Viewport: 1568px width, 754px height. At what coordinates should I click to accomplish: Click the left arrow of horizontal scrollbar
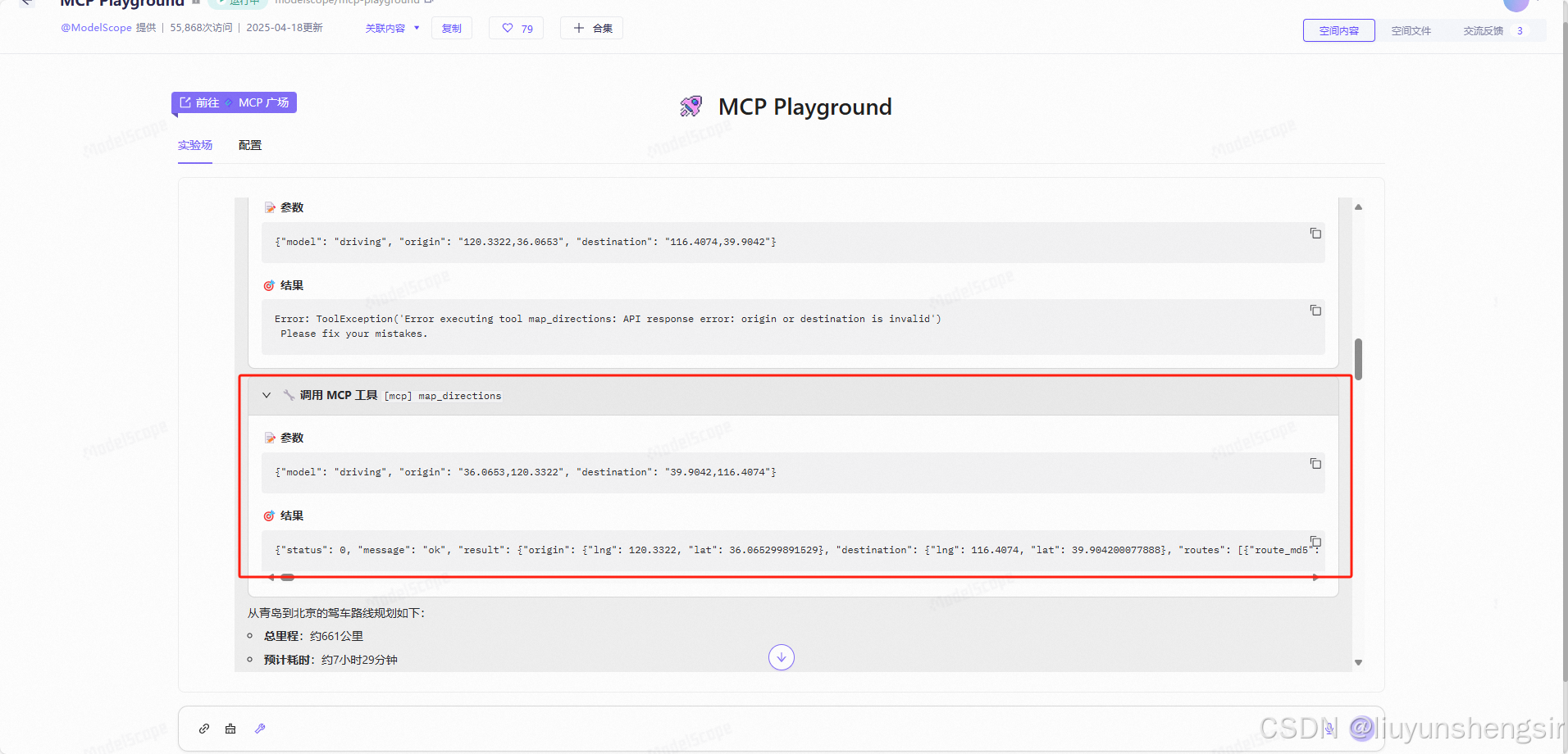tap(271, 578)
